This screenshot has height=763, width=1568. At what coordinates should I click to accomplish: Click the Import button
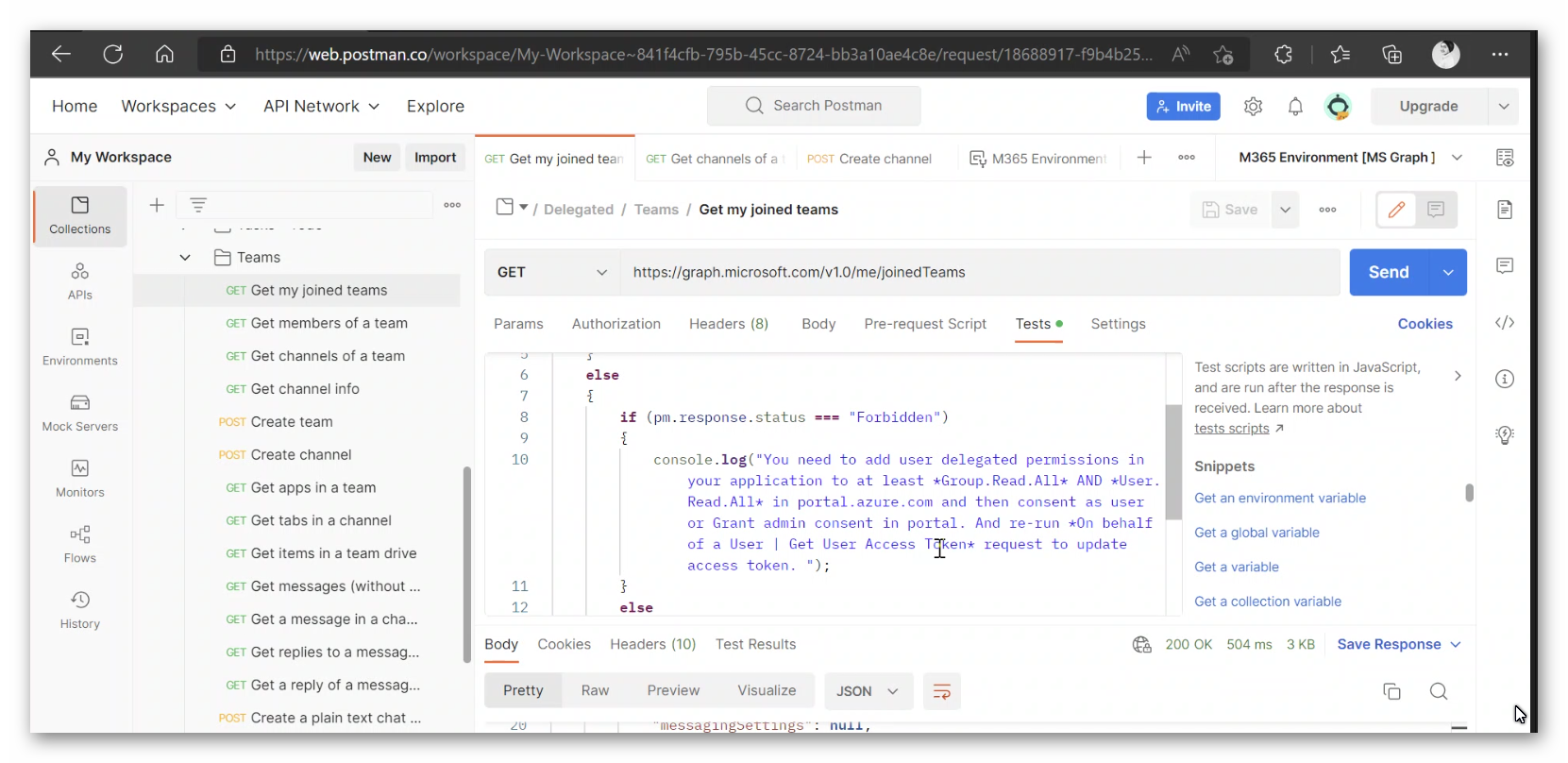tap(435, 158)
